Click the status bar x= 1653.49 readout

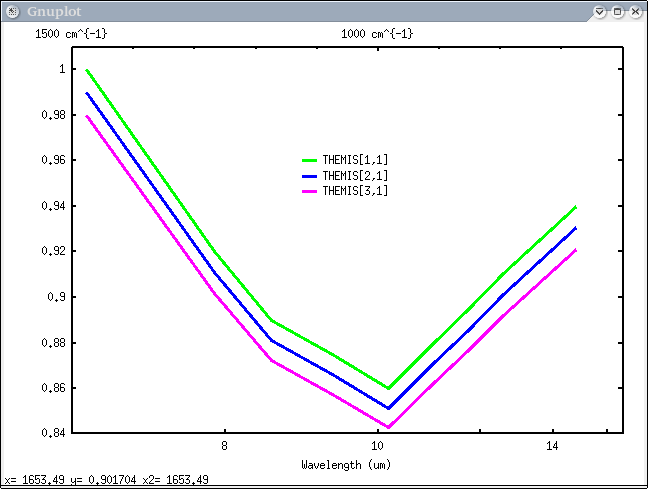[x=35, y=480]
